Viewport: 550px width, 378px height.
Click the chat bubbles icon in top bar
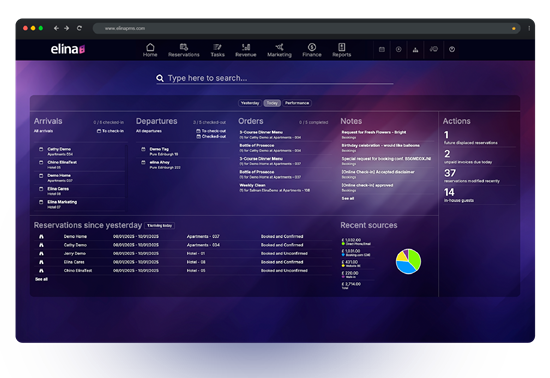pyautogui.click(x=434, y=49)
